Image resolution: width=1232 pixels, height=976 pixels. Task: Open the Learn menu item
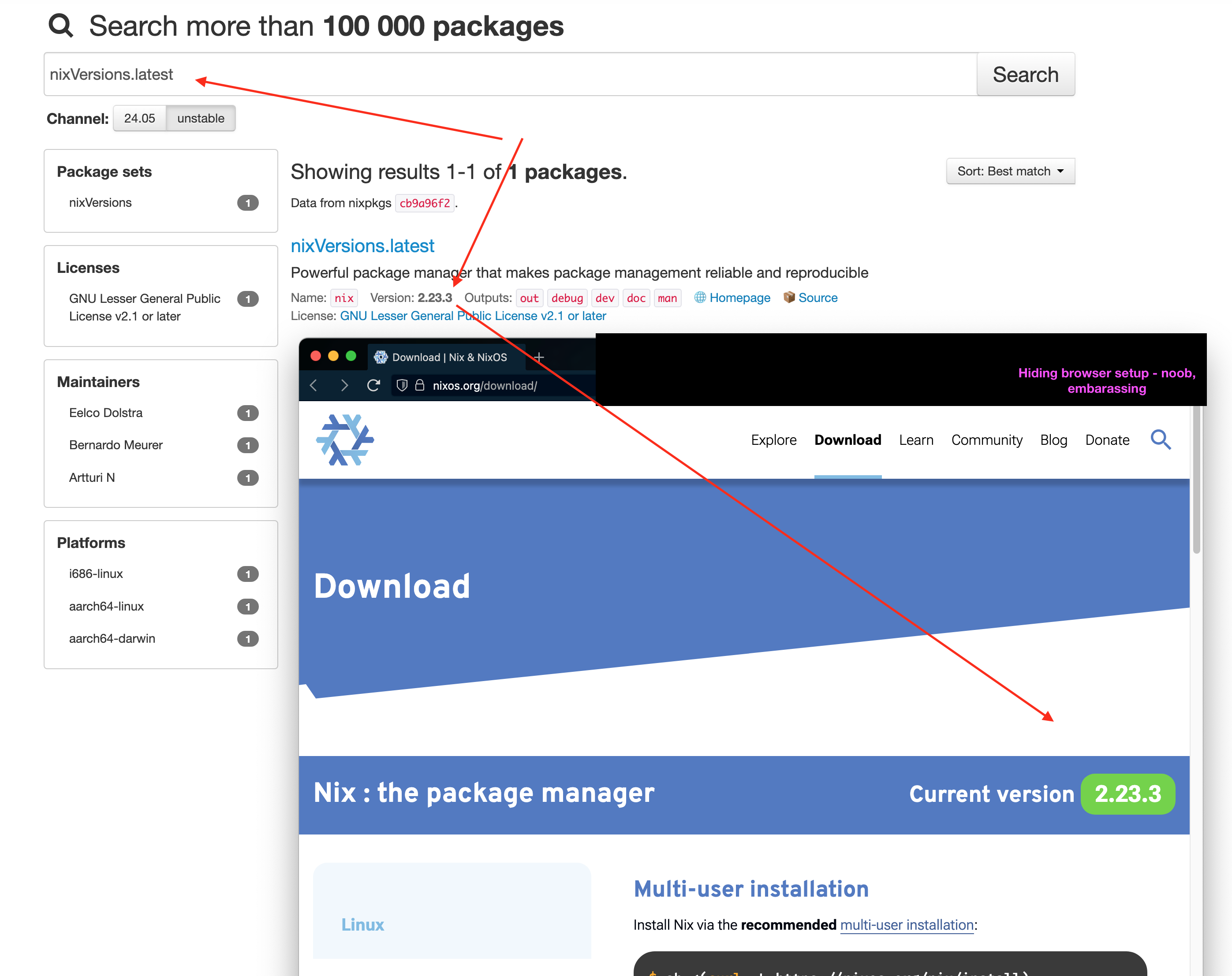pyautogui.click(x=915, y=440)
